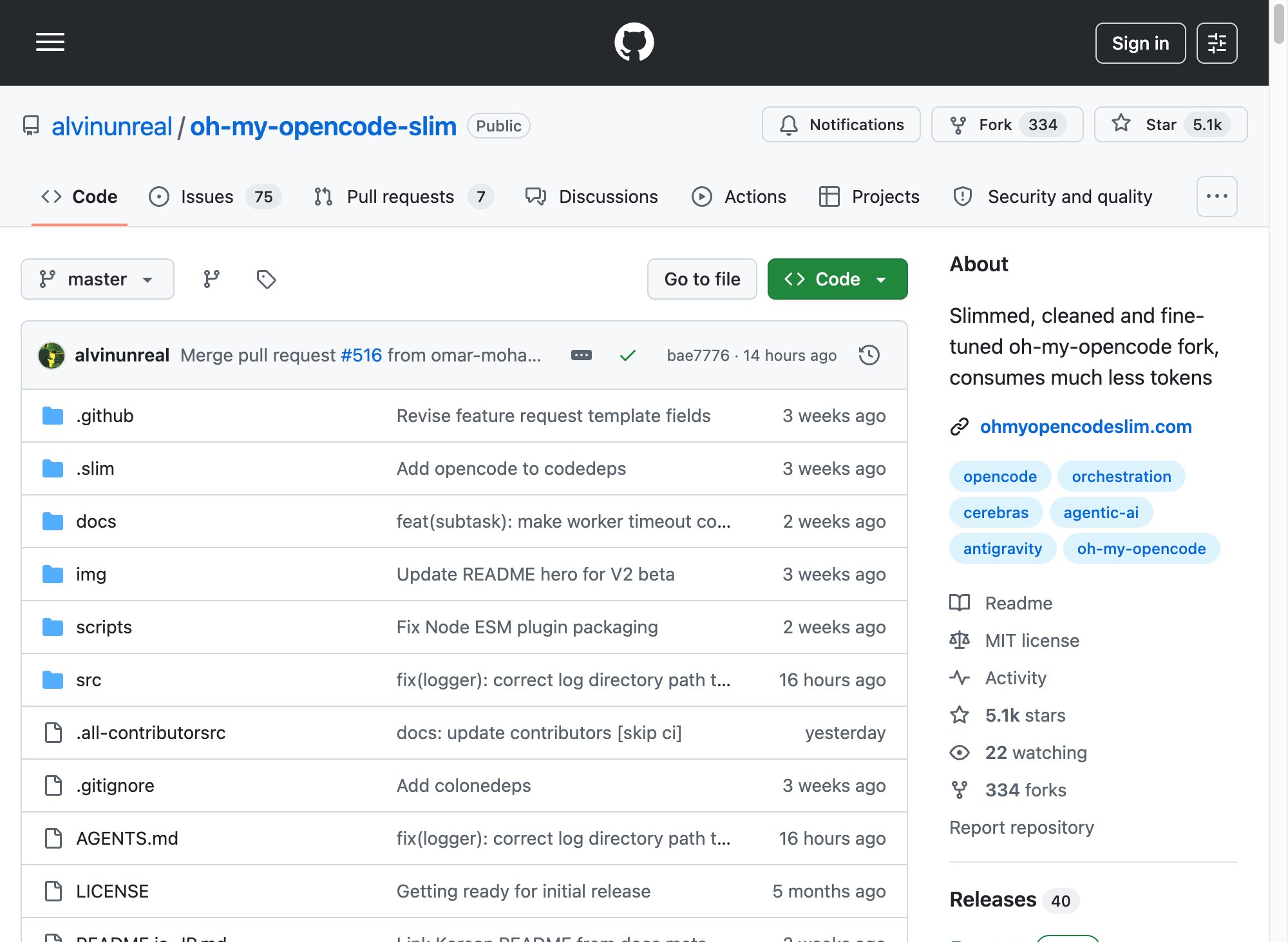This screenshot has width=1288, height=942.
Task: Click alvinunreal avatar in commit row
Action: tap(52, 355)
